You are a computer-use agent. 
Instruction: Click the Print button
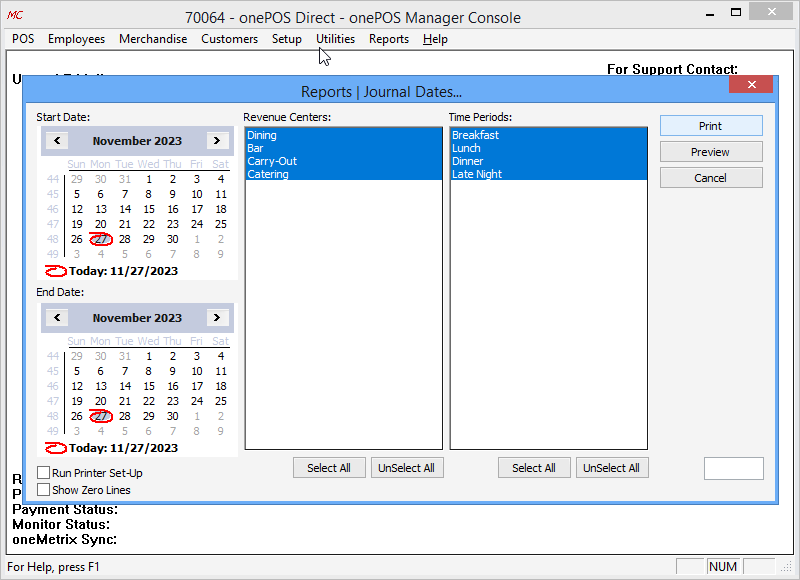click(x=711, y=125)
